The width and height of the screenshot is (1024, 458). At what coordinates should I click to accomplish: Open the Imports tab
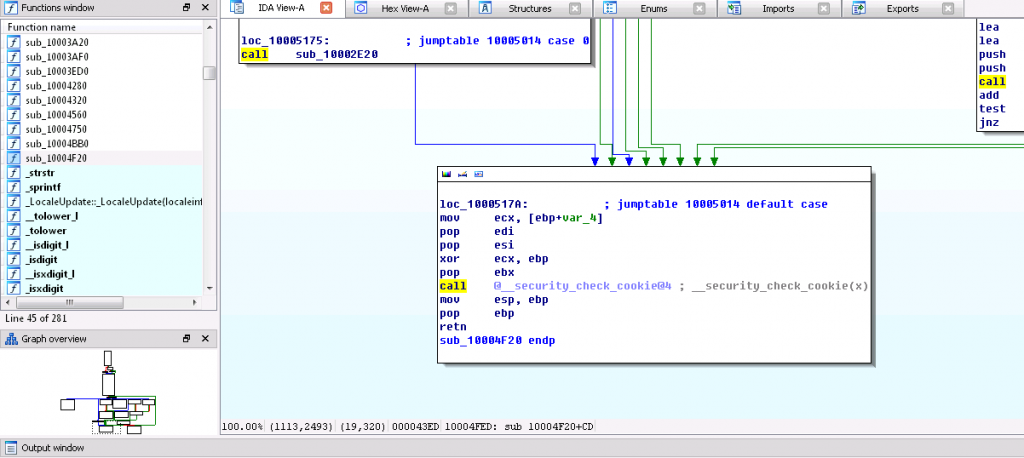778,8
